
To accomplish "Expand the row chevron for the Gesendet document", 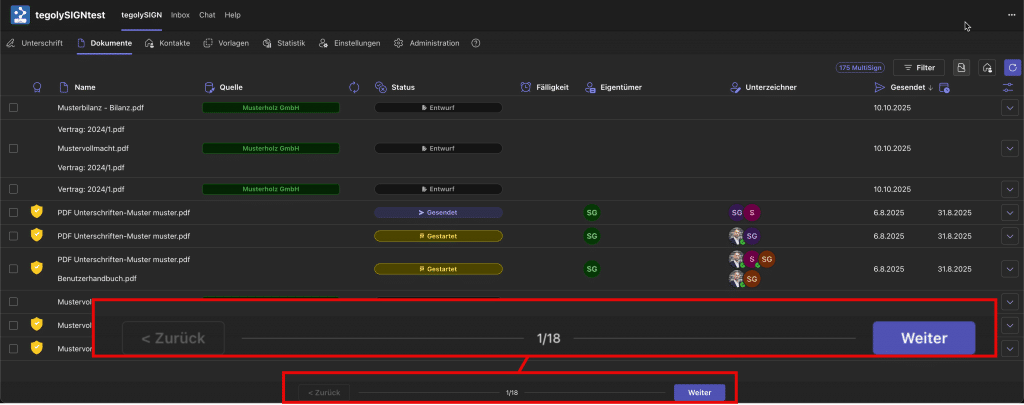I will pos(1009,212).
